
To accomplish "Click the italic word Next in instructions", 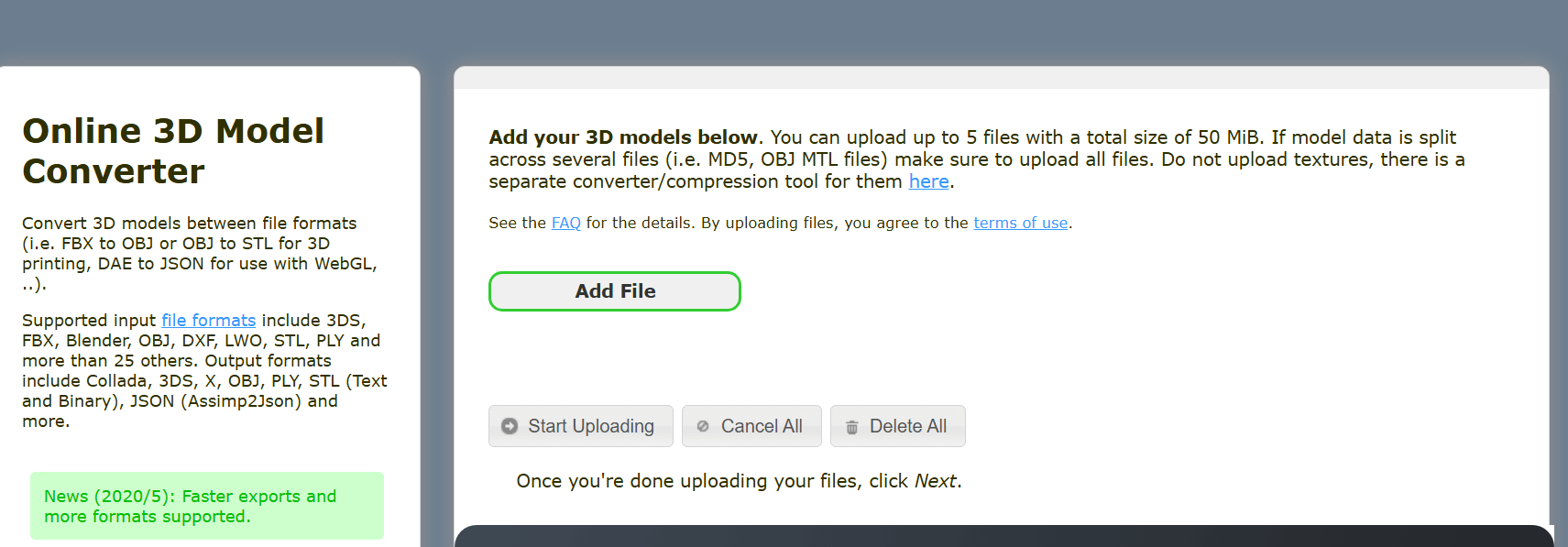I will [x=935, y=481].
